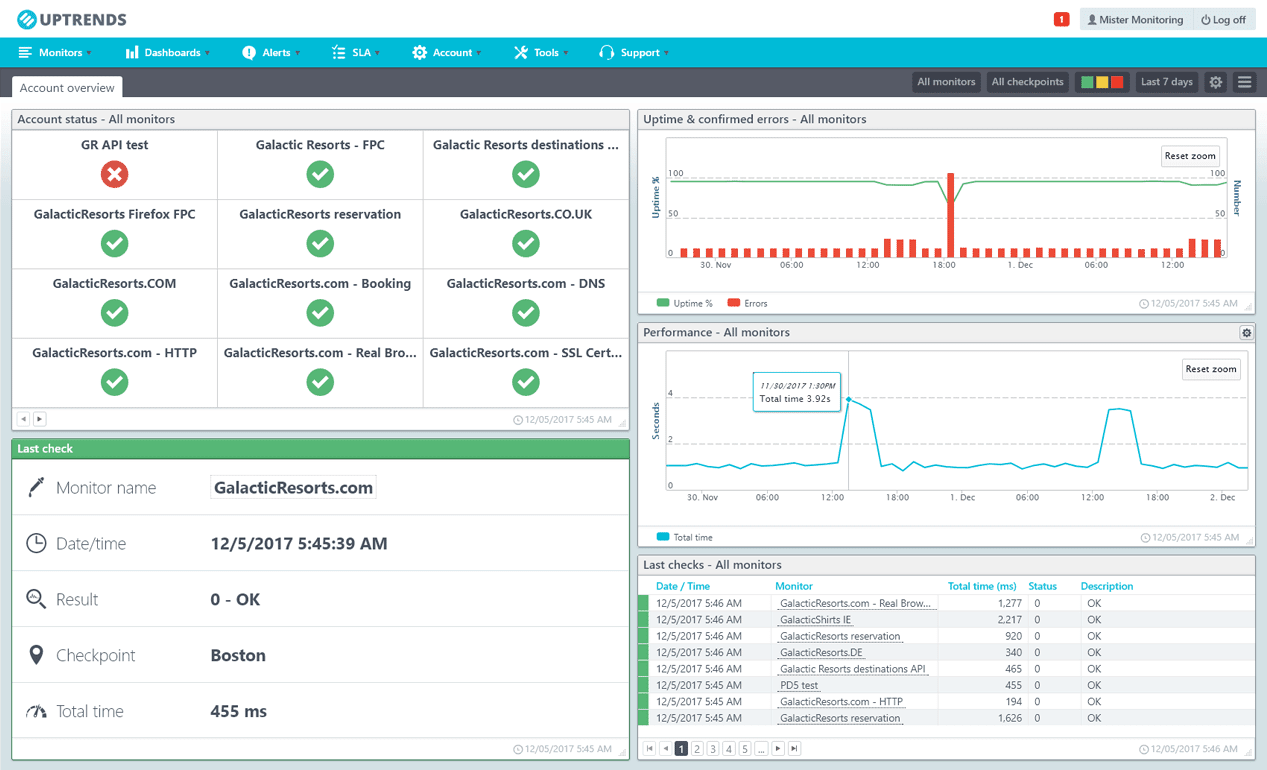Image resolution: width=1267 pixels, height=770 pixels.
Task: Click GalacticResorts reservation status check icon
Action: coord(320,243)
